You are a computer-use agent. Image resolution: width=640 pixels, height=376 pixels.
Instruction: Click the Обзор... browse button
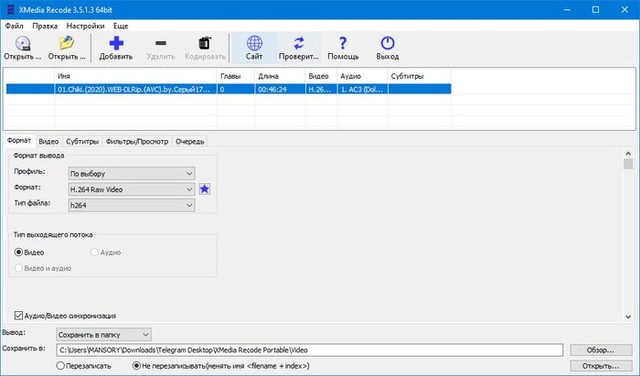coord(600,350)
